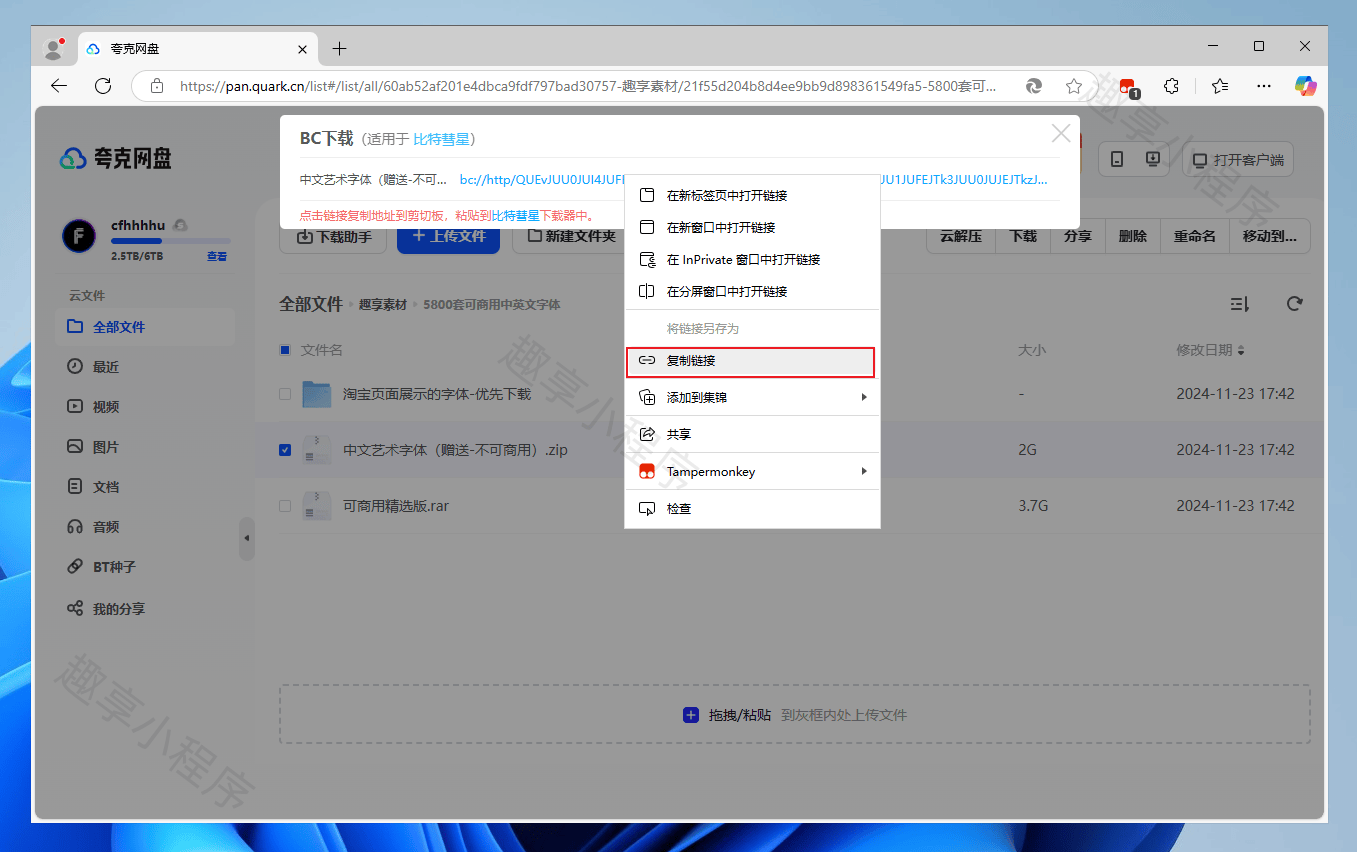Collapse the sidebar using the edge handle
This screenshot has height=852, width=1357.
point(247,539)
